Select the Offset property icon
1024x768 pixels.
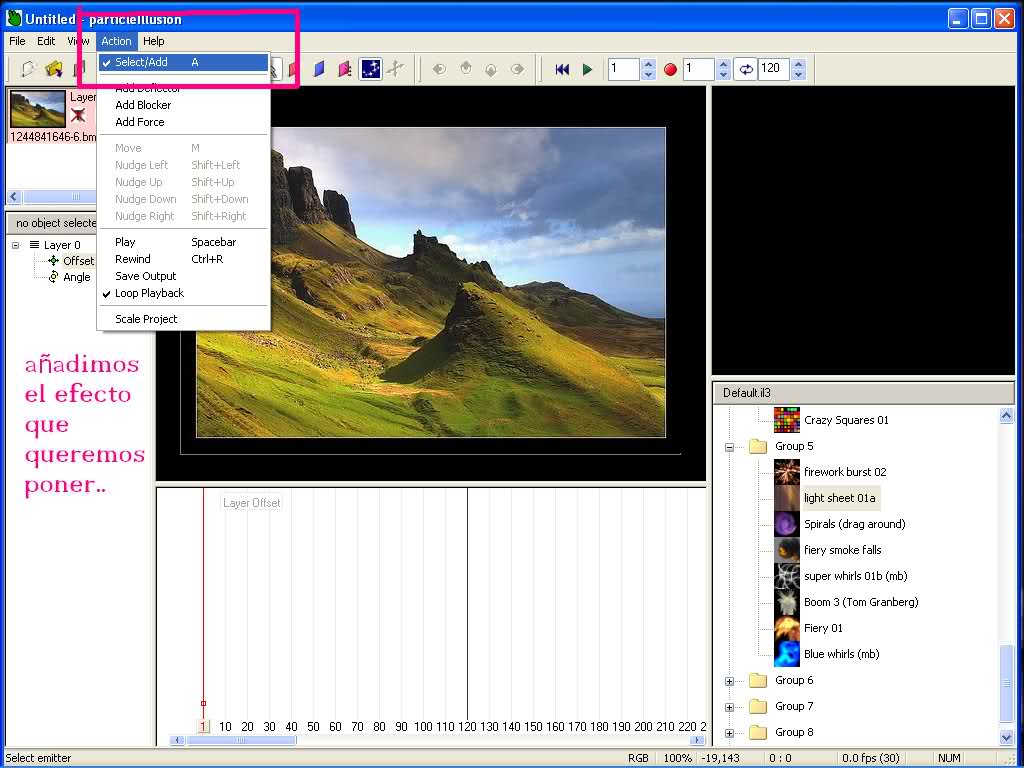point(54,261)
